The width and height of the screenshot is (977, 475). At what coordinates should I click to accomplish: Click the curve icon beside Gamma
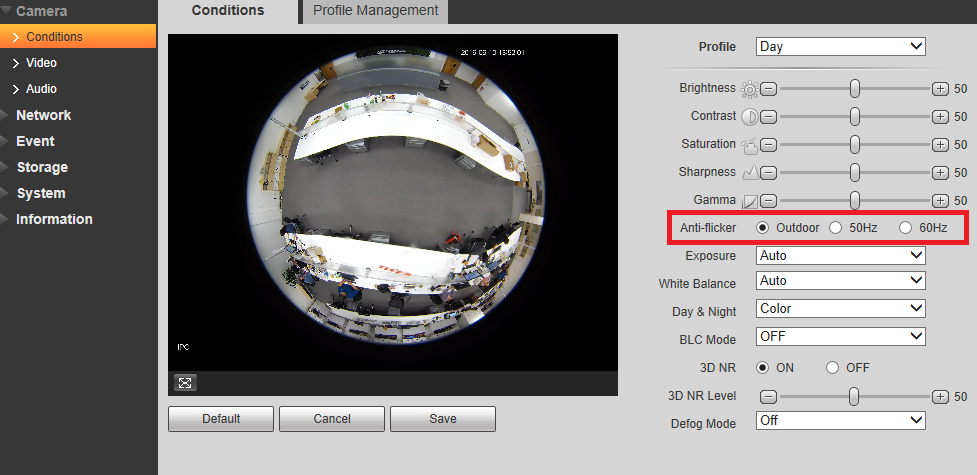[750, 201]
